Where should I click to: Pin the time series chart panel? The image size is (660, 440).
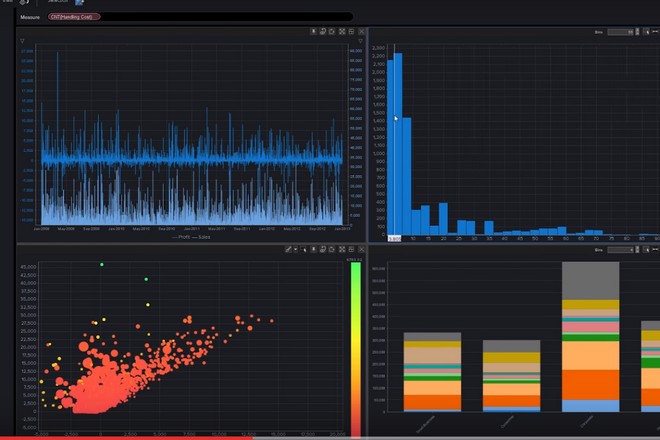tap(313, 32)
